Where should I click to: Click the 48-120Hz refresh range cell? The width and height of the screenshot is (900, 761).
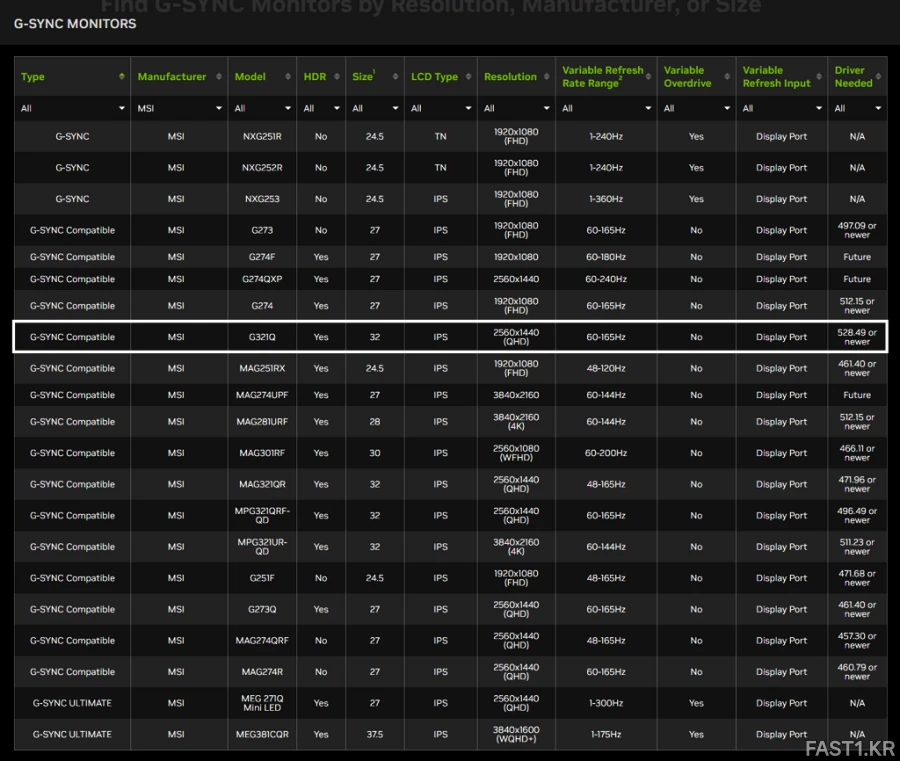(606, 368)
